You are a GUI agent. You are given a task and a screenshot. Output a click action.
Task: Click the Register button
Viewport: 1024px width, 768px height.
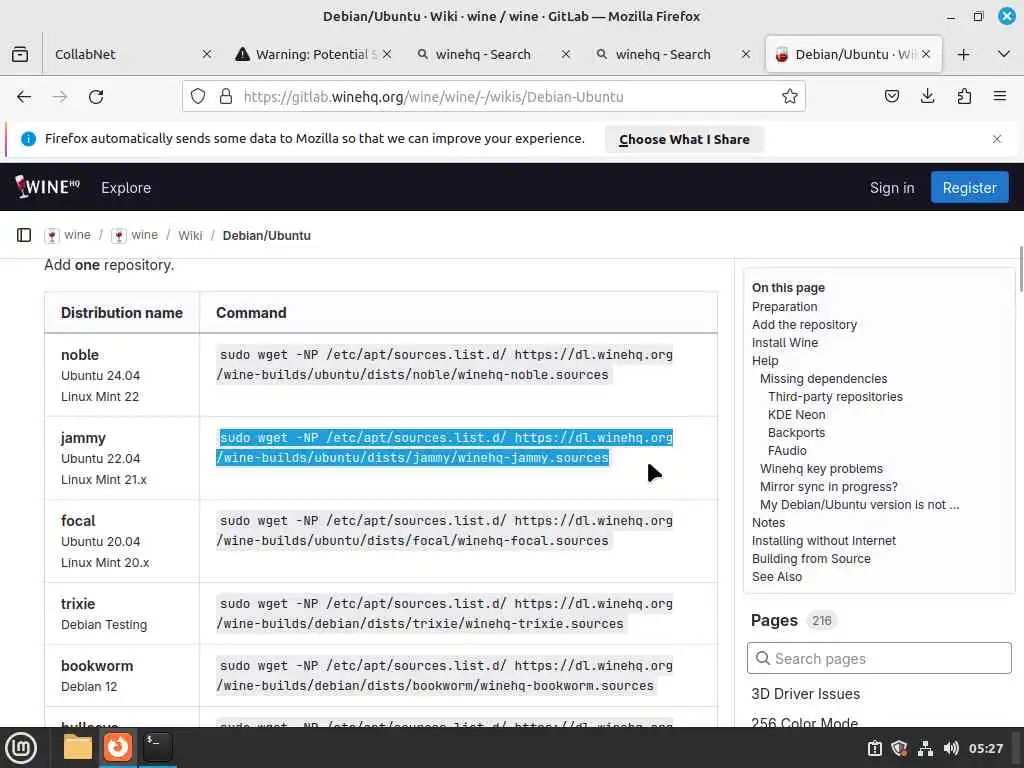(969, 187)
